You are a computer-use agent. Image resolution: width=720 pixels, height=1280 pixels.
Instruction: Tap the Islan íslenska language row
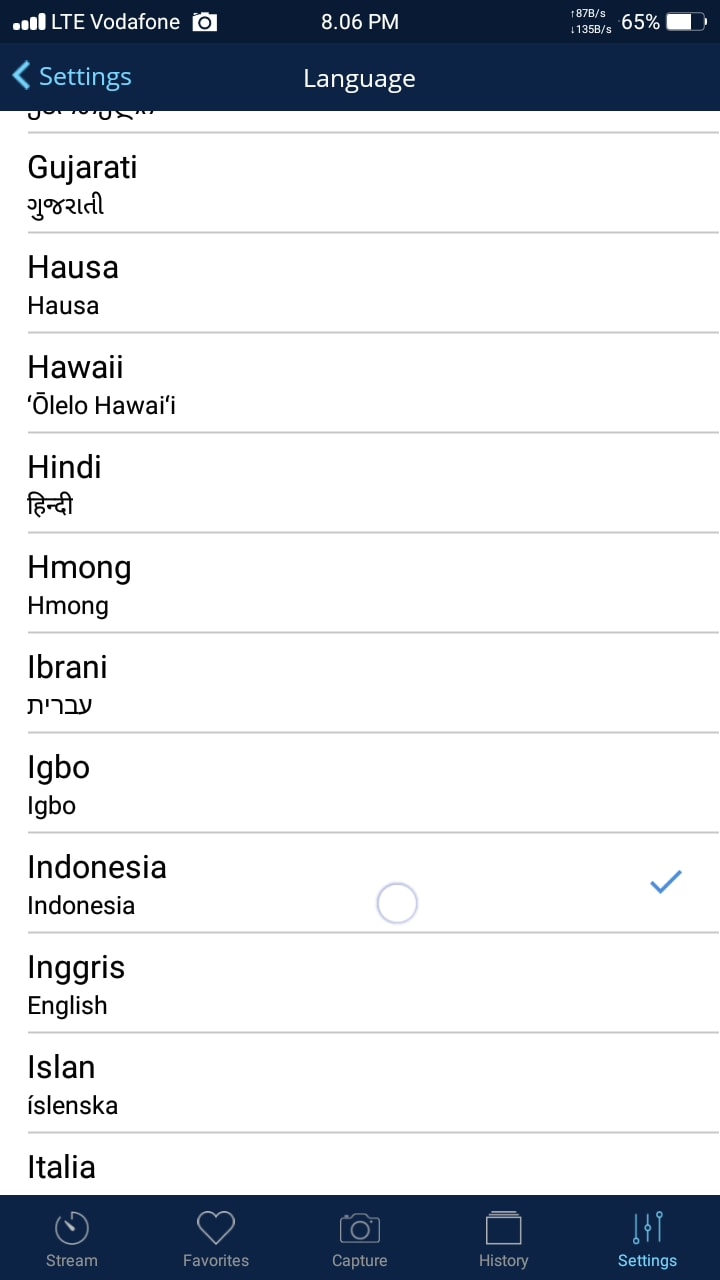(x=360, y=1083)
